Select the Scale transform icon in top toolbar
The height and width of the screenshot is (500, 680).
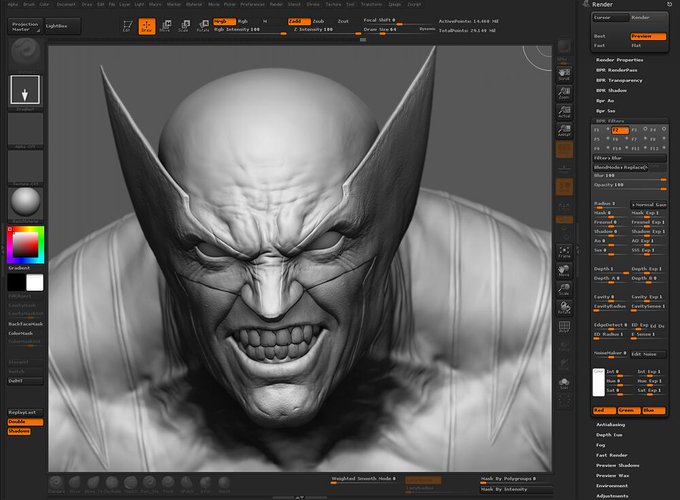184,26
